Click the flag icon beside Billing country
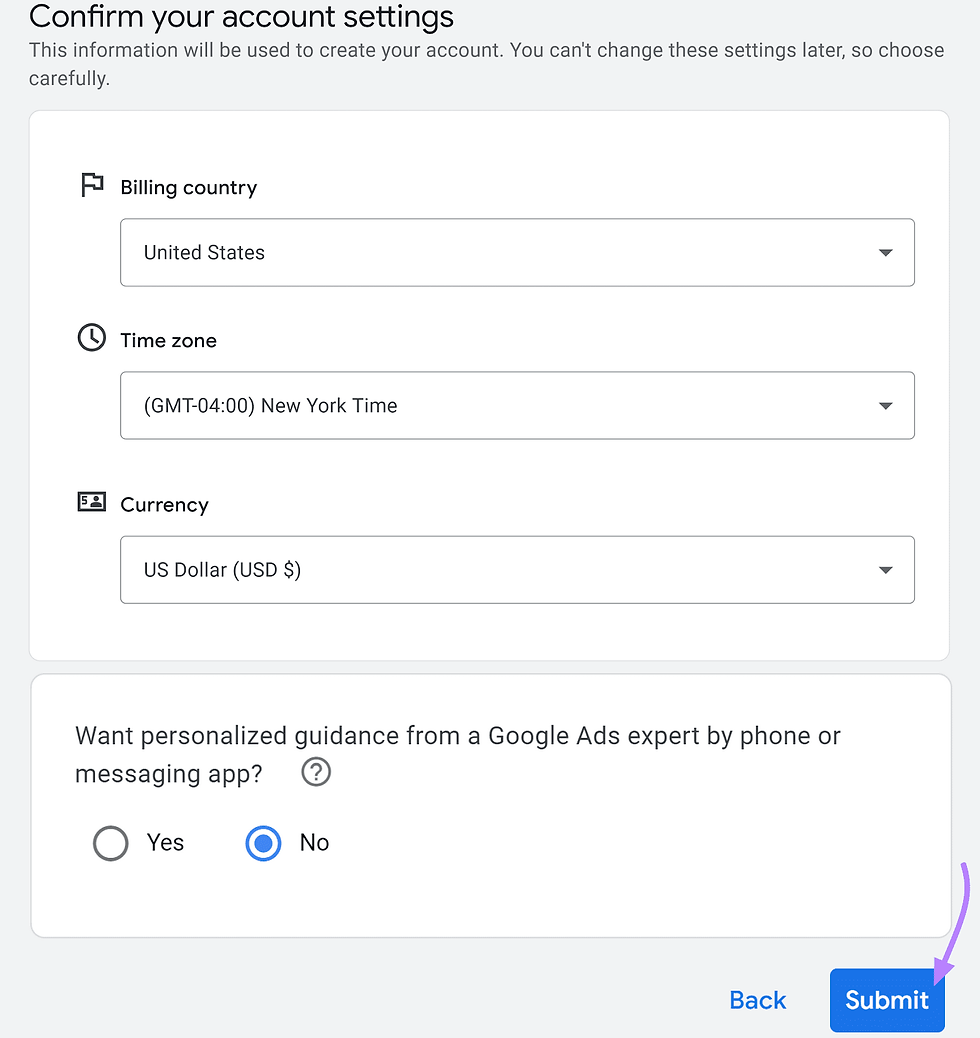Viewport: 980px width, 1038px height. click(x=91, y=183)
